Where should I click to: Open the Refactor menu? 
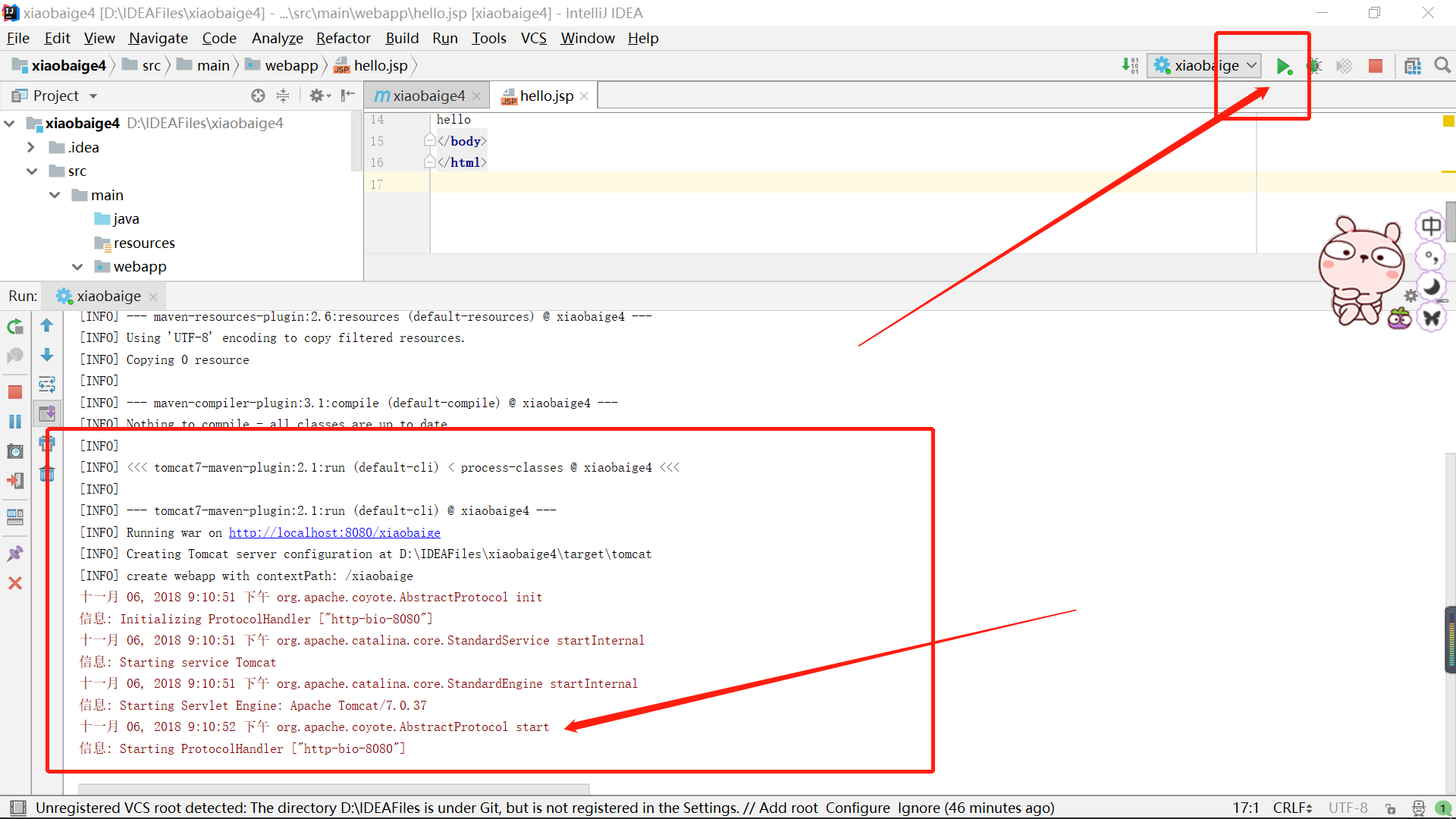[x=343, y=38]
